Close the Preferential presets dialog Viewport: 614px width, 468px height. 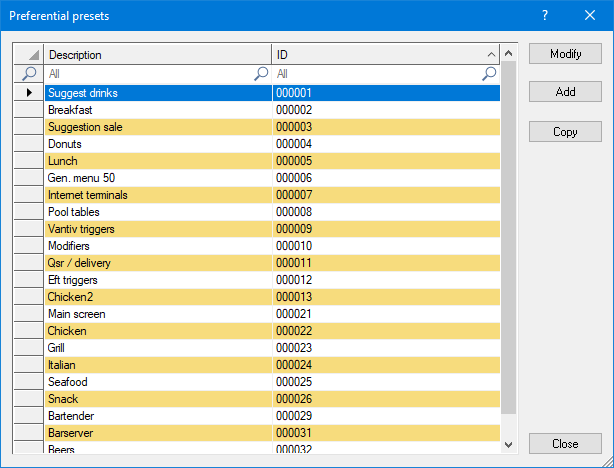click(565, 444)
